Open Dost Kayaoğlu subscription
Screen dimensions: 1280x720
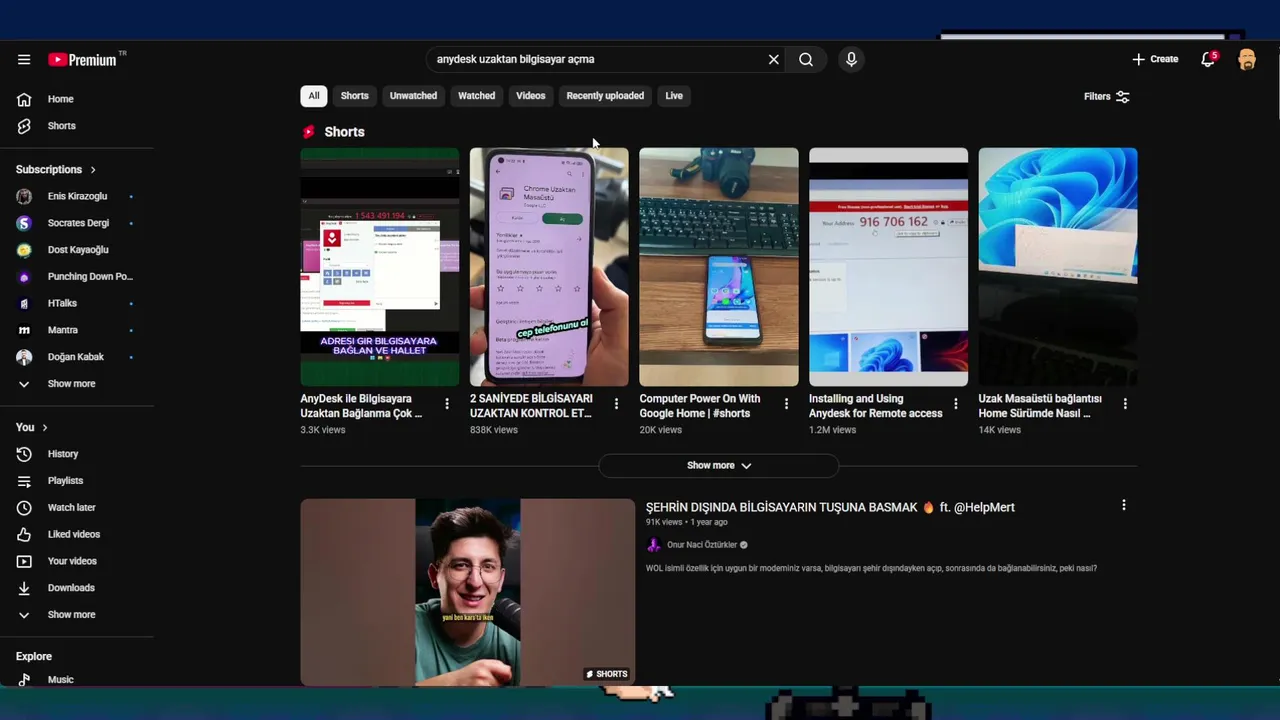pos(78,250)
